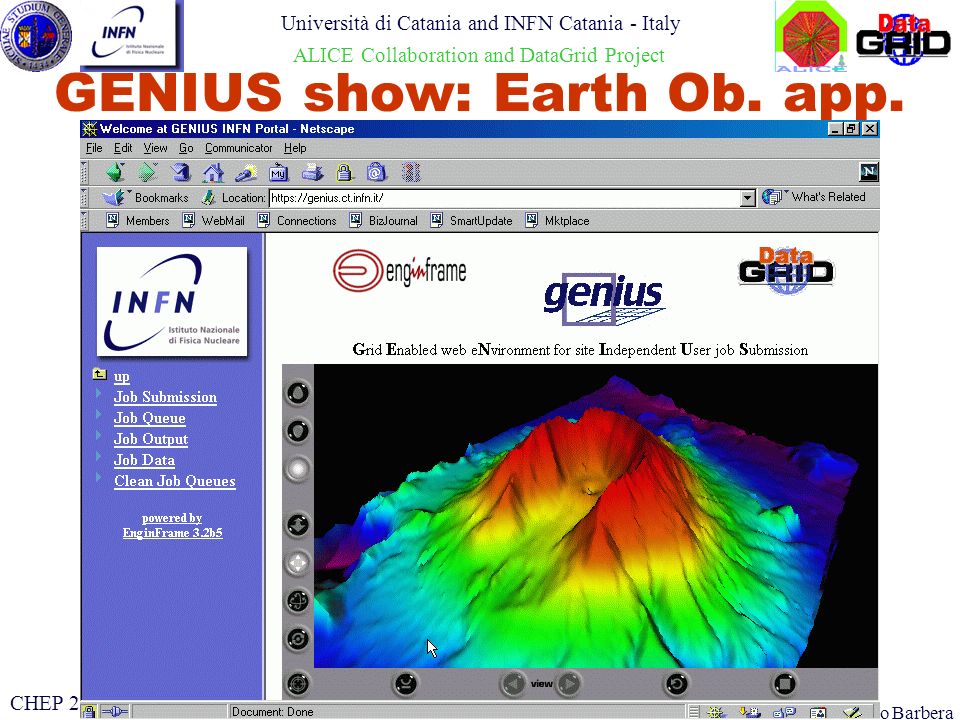Open the Help menu
960x720 pixels.
coord(294,148)
